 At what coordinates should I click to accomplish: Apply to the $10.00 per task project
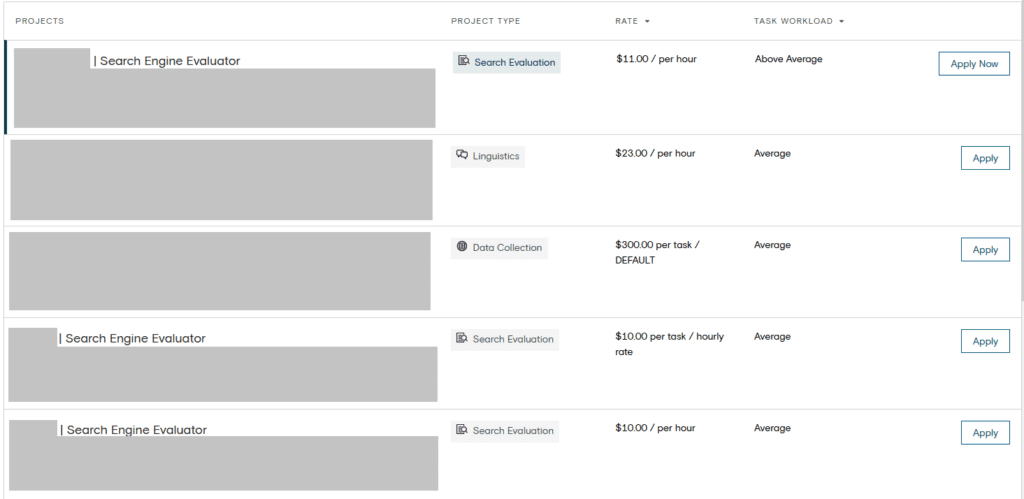(985, 341)
